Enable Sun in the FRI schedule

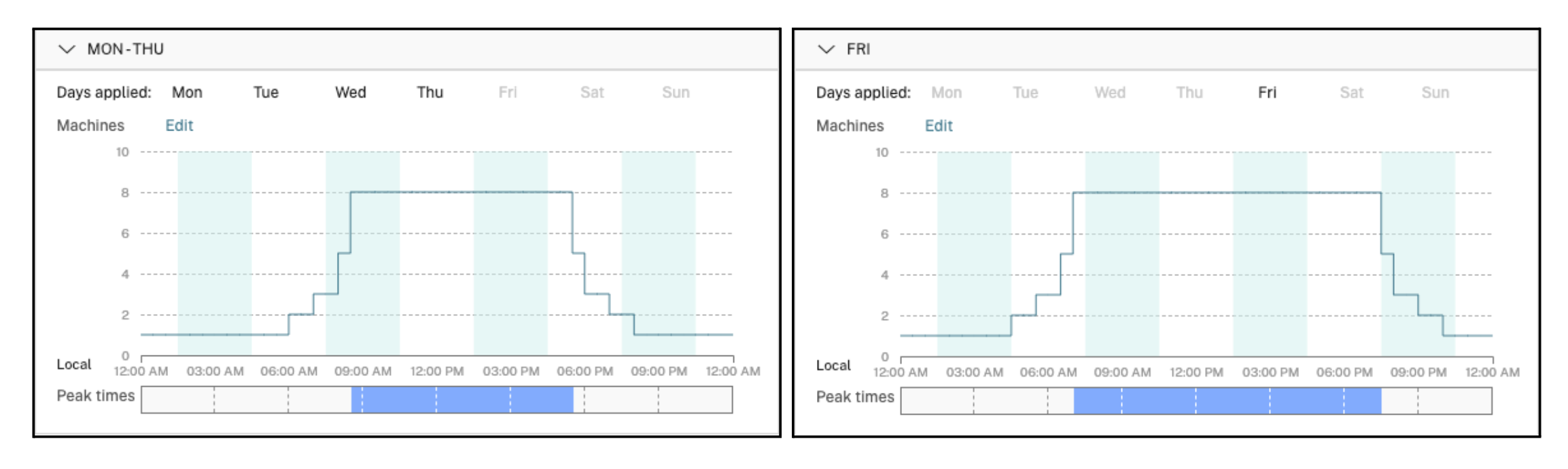pyautogui.click(x=1435, y=92)
